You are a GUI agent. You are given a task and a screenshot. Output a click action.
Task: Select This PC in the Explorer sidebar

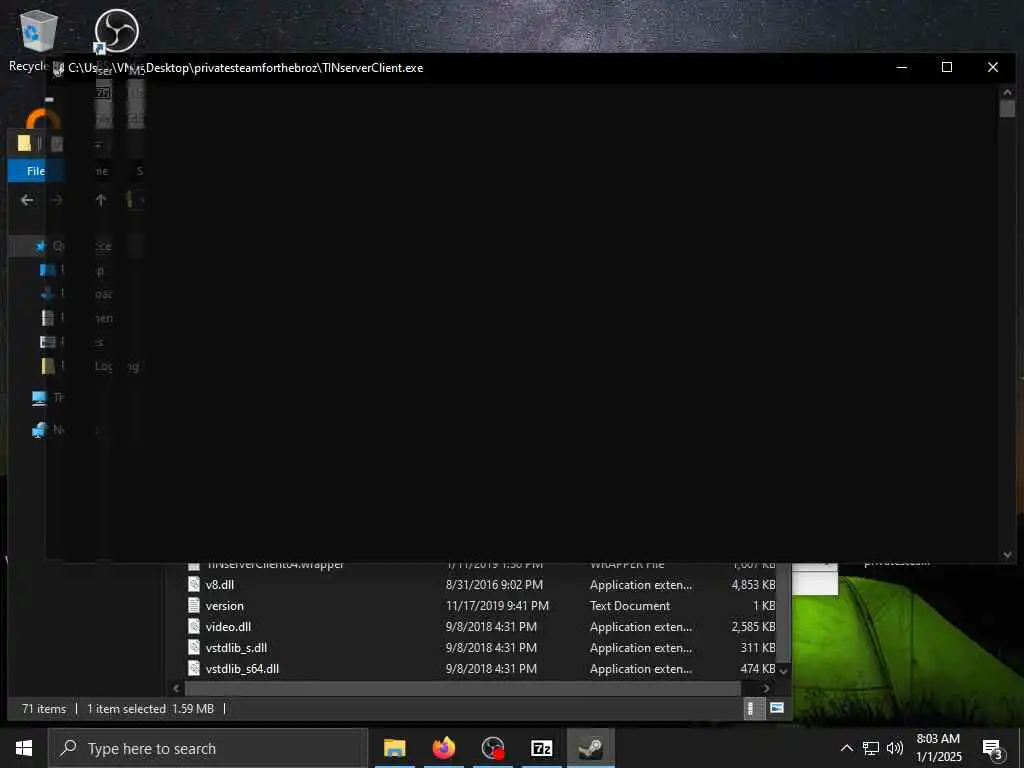[x=39, y=398]
